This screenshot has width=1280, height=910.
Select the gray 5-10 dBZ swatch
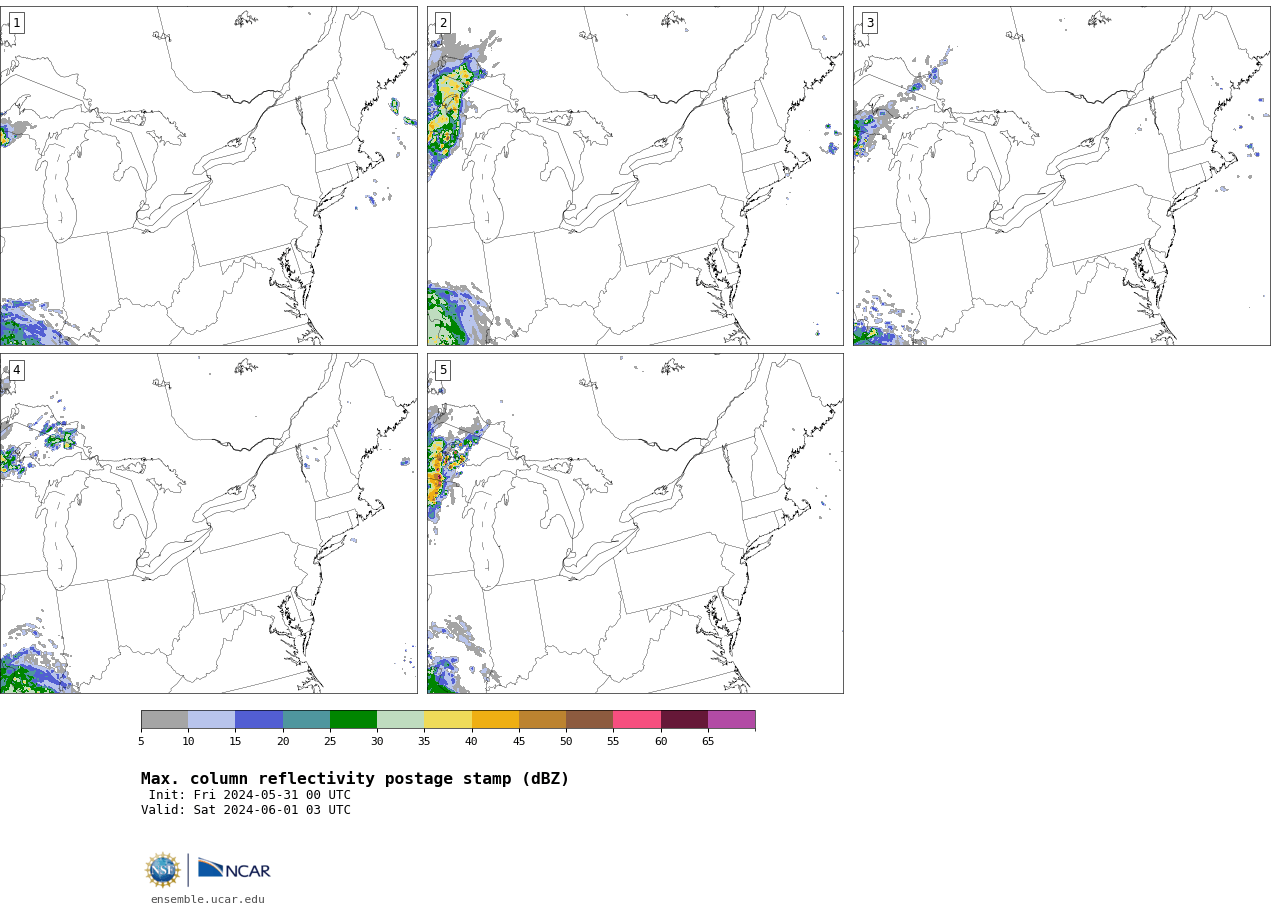(x=164, y=720)
